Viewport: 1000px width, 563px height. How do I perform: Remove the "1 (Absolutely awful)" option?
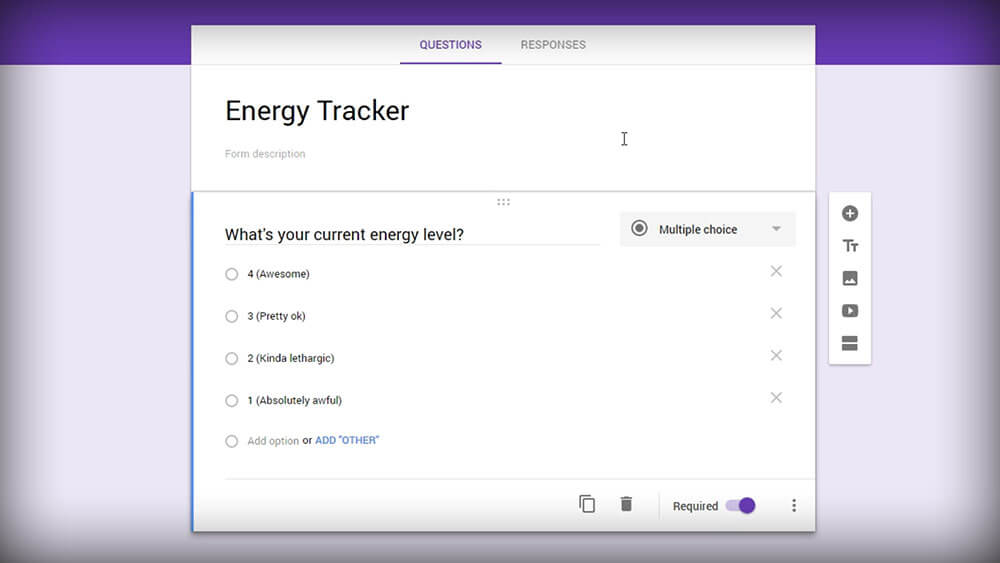click(x=776, y=398)
